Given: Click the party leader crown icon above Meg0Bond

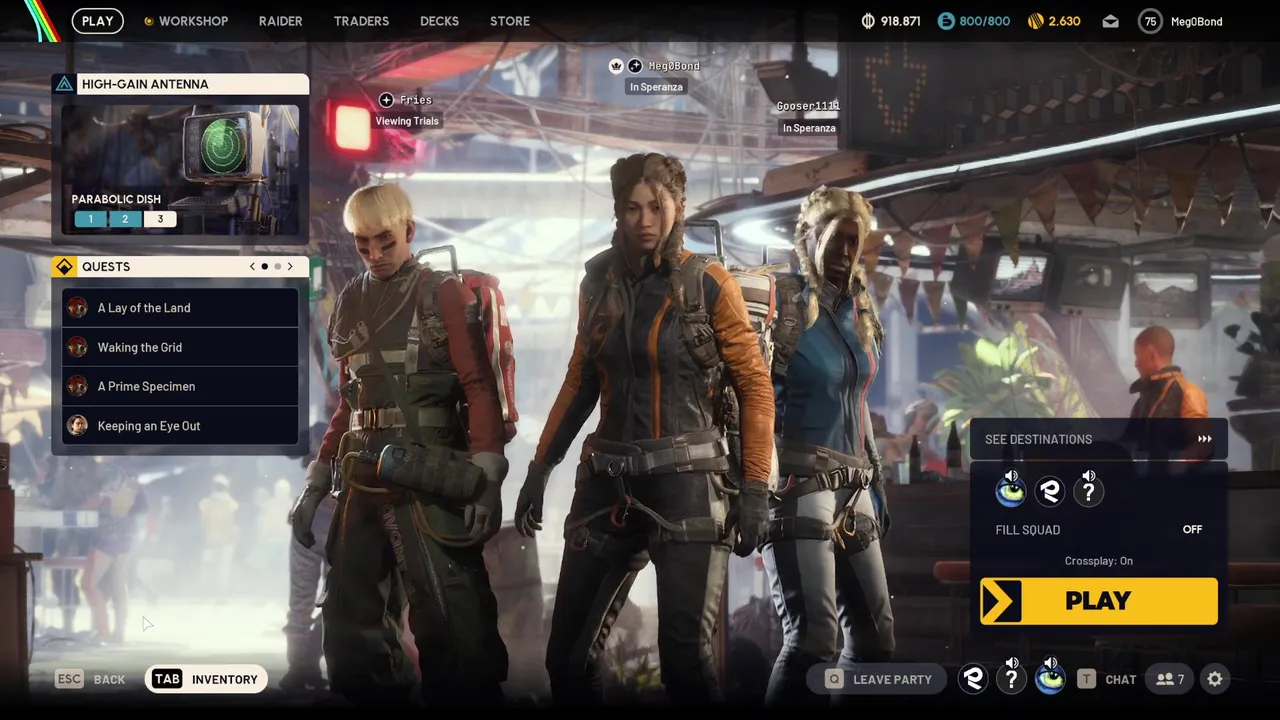Looking at the screenshot, I should pyautogui.click(x=617, y=66).
